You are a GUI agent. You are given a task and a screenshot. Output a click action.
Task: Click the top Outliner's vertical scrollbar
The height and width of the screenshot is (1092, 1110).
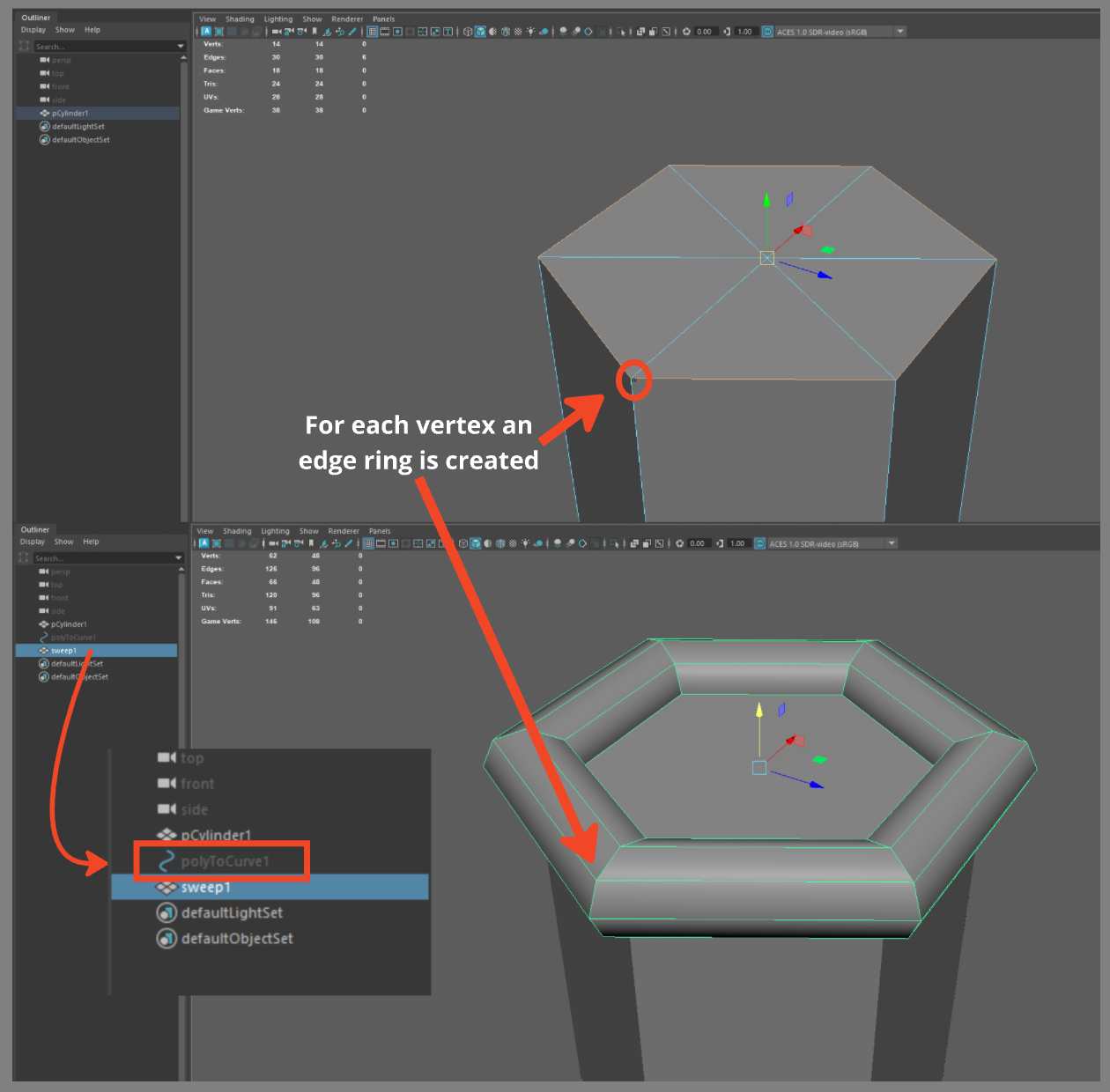pyautogui.click(x=183, y=264)
